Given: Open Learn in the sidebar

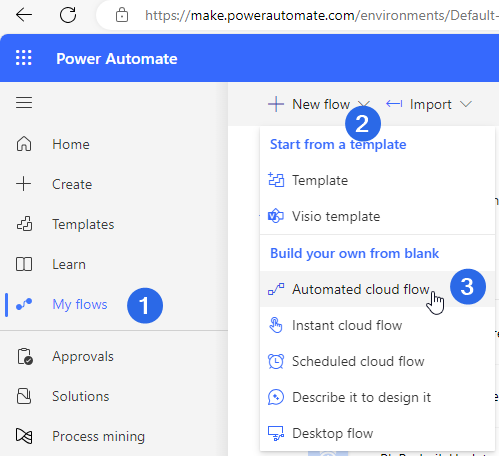Looking at the screenshot, I should [69, 264].
